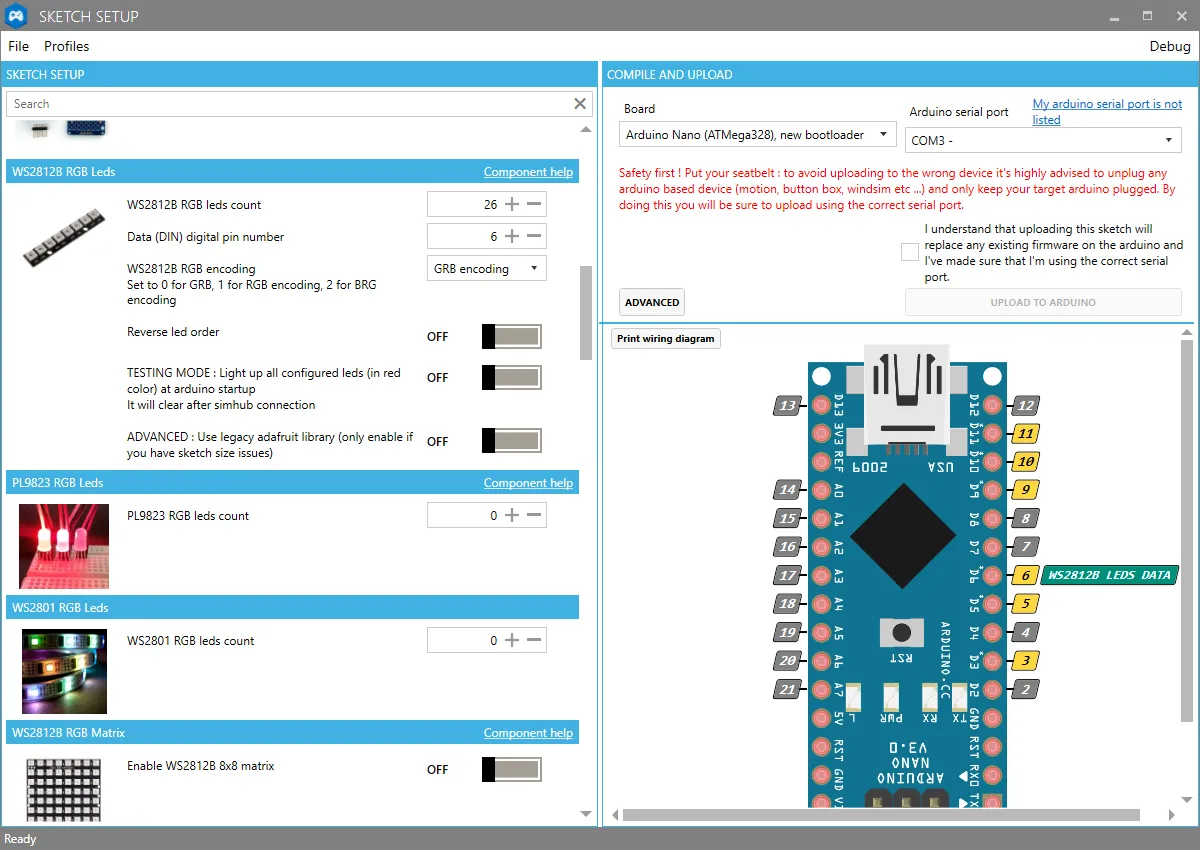1200x850 pixels.
Task: Open 'My arduino serial port is not listed' link
Action: [x=1107, y=111]
